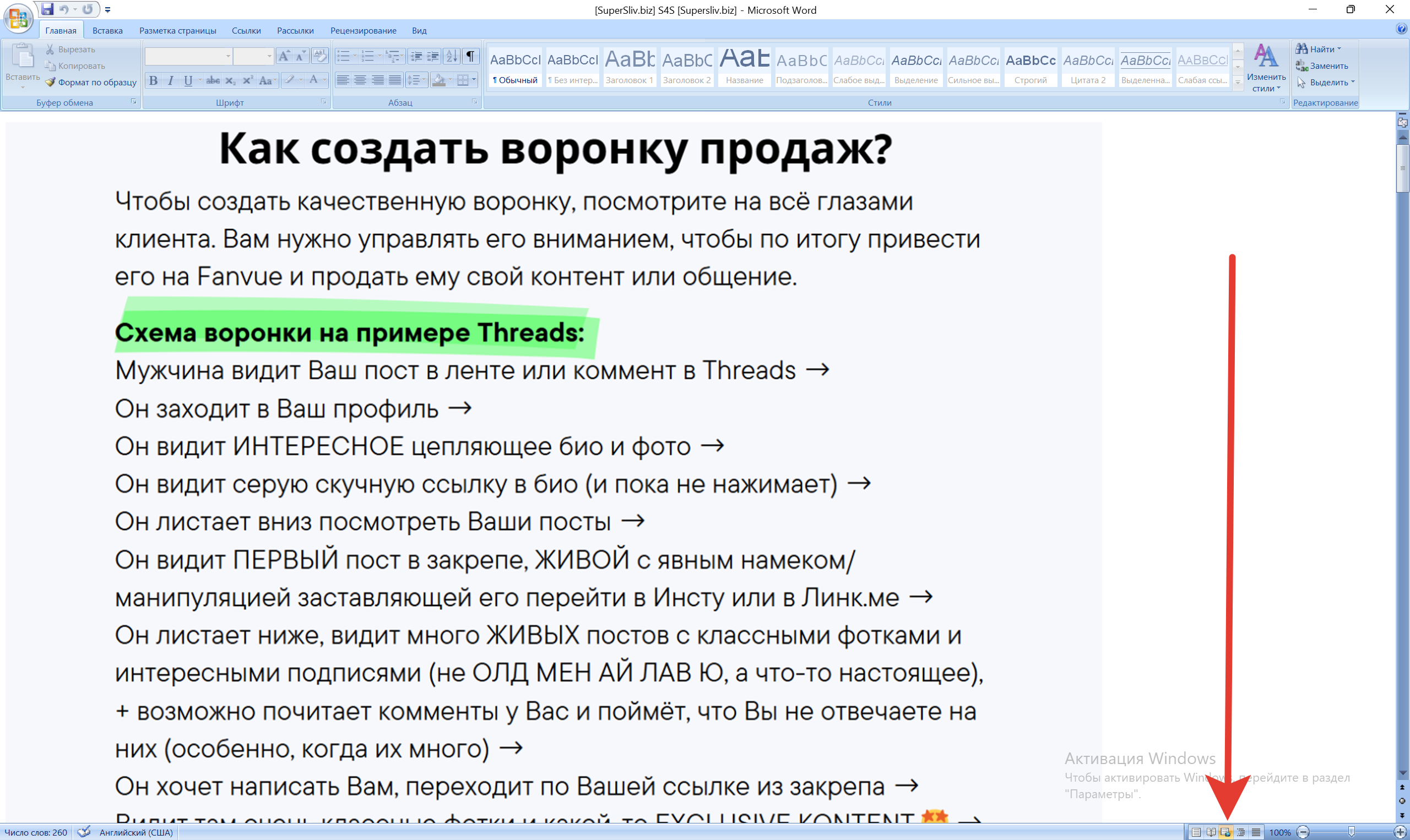Open the Вставка tab
The image size is (1410, 840).
point(107,31)
